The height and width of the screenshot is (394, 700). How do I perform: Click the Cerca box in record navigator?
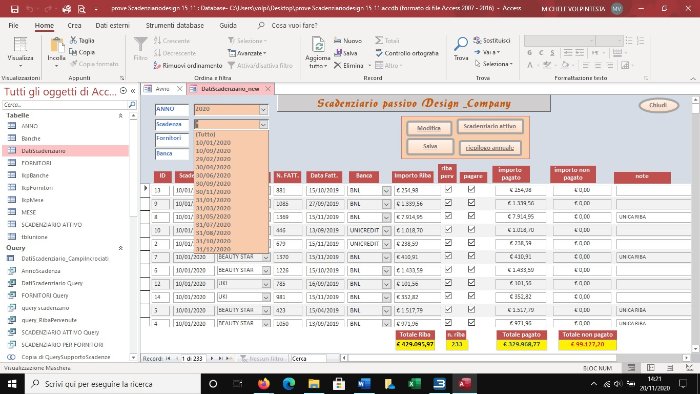point(308,358)
